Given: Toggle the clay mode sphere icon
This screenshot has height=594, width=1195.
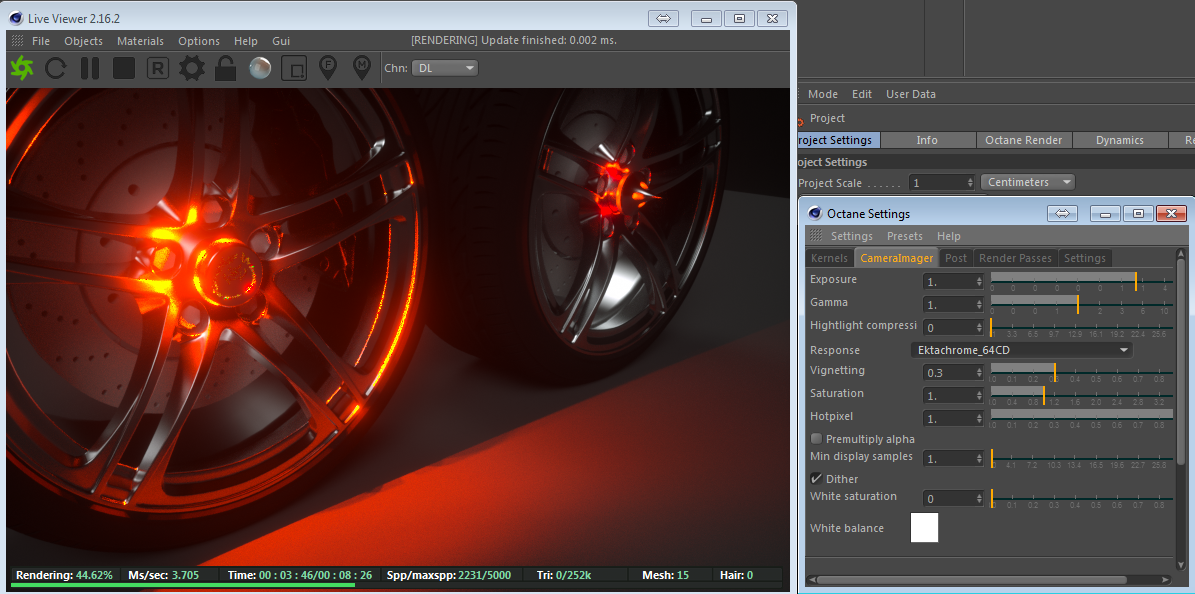Looking at the screenshot, I should 260,69.
